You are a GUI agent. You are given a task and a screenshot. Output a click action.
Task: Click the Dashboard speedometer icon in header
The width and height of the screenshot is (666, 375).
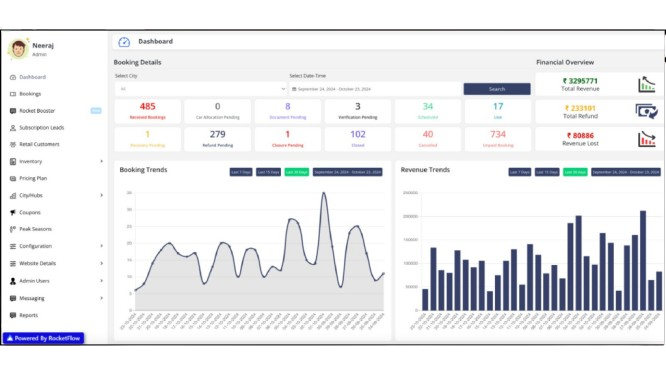point(124,42)
